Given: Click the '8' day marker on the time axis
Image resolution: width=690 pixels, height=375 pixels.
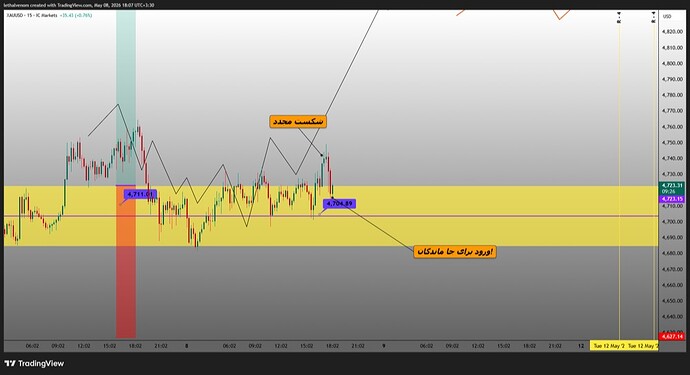Looking at the screenshot, I should point(187,346).
